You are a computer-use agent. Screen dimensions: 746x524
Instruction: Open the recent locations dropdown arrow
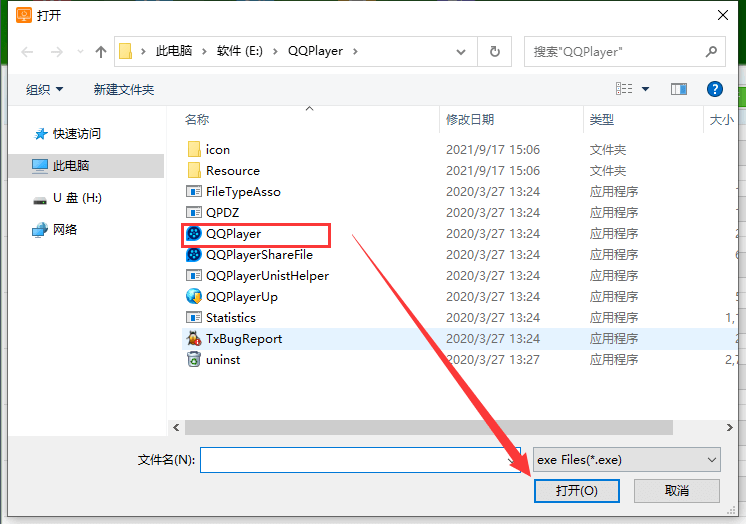(80, 51)
